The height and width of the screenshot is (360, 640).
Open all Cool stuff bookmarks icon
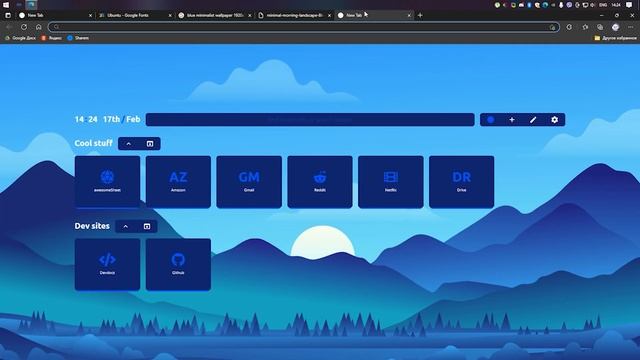tap(150, 144)
